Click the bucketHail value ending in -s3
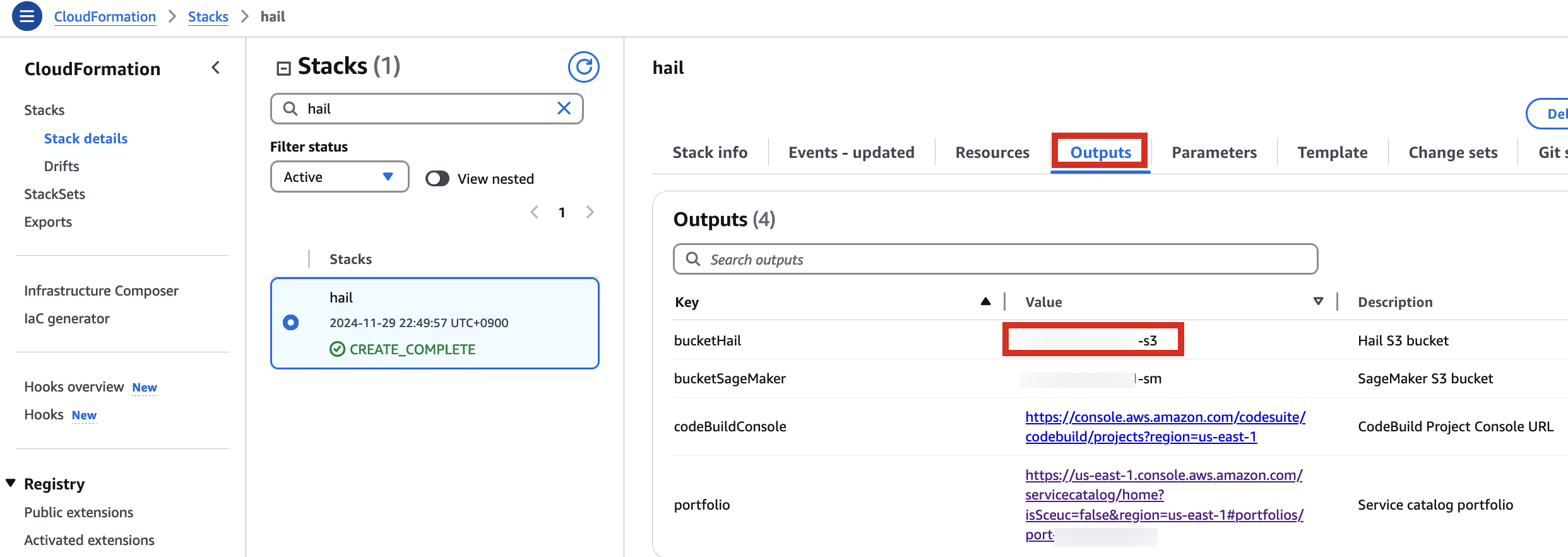 point(1093,341)
